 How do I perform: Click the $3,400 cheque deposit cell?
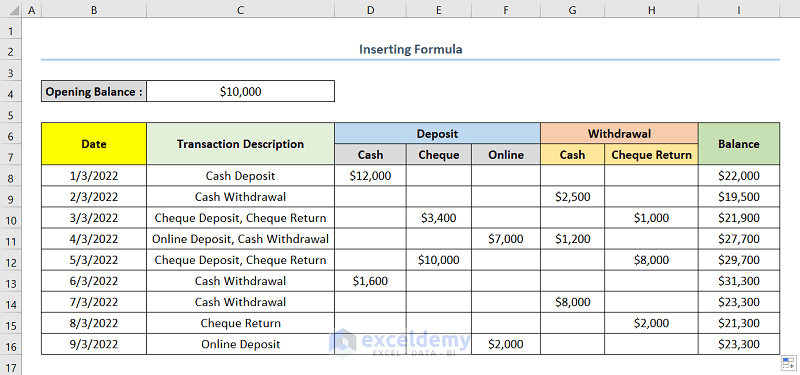tap(439, 218)
